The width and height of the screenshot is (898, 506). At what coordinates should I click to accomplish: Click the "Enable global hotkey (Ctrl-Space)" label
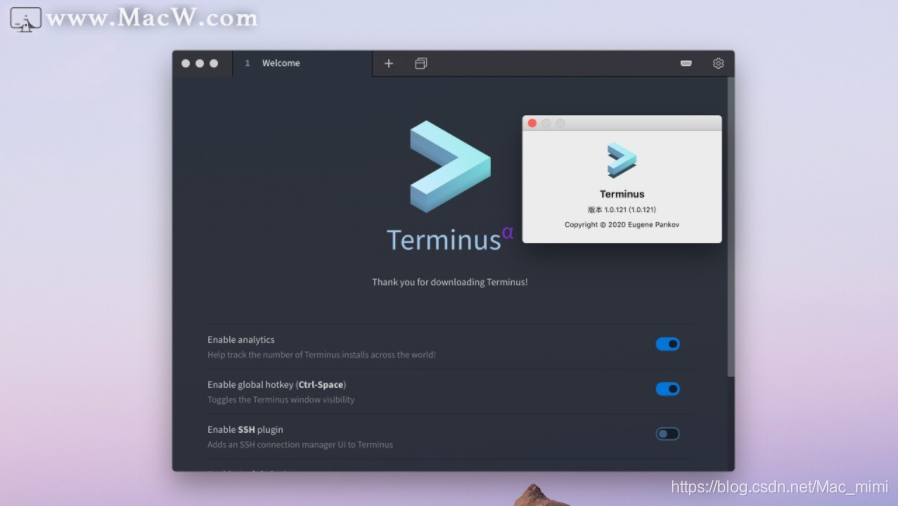277,385
